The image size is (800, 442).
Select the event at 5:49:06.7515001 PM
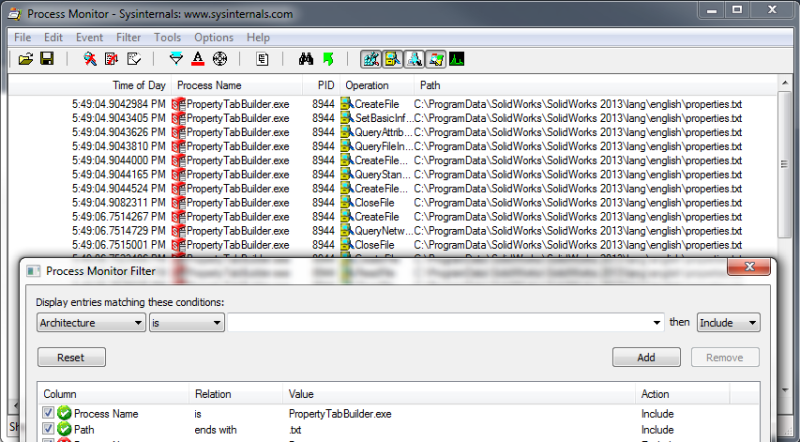click(x=393, y=245)
